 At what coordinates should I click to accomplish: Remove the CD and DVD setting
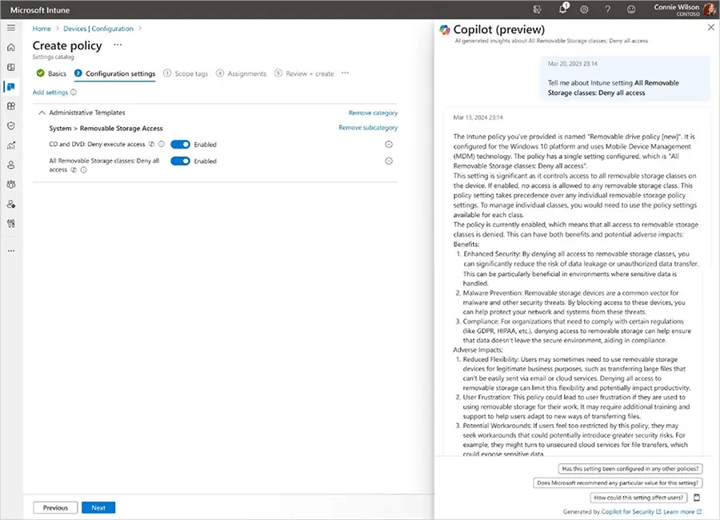click(388, 144)
